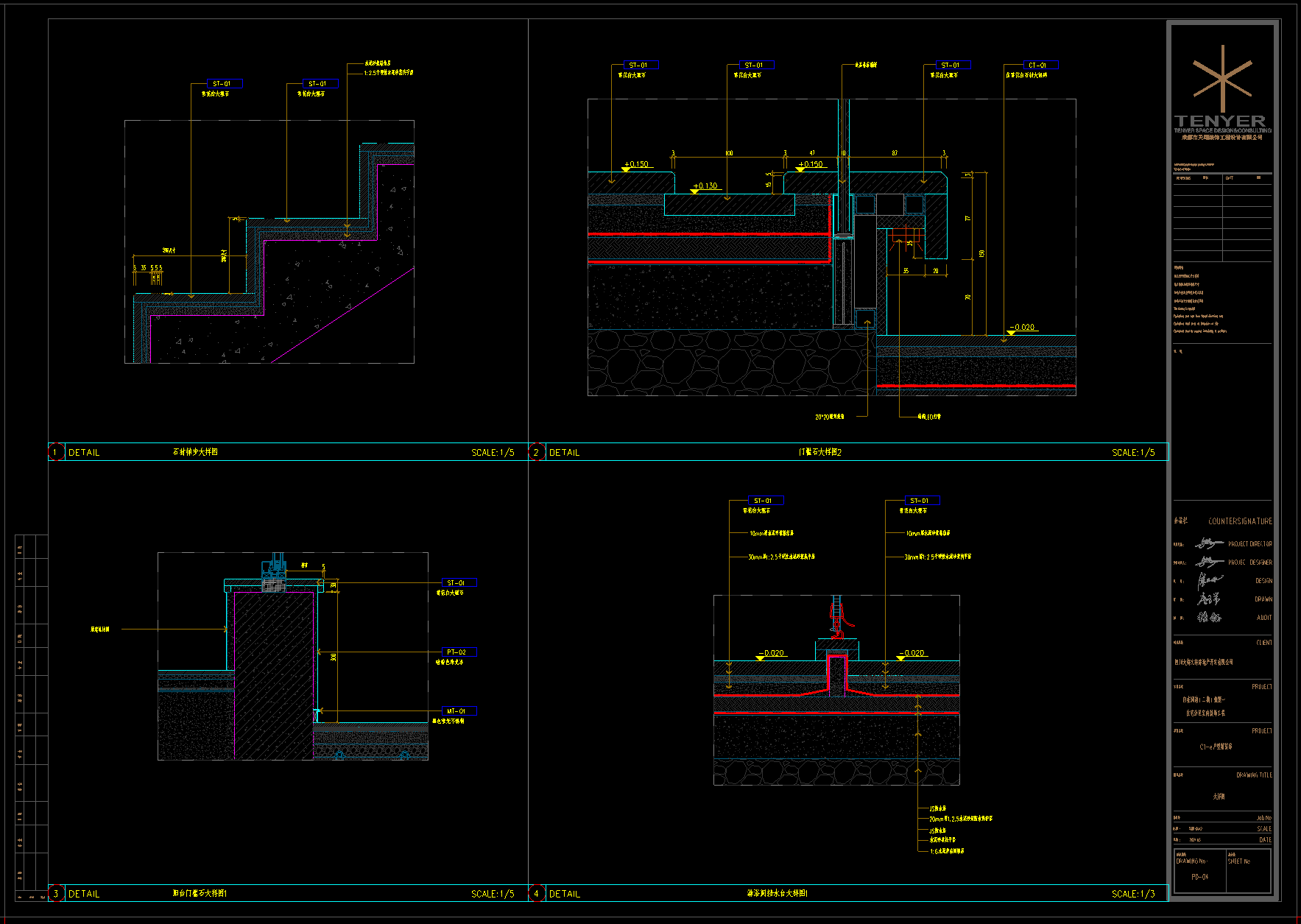Image resolution: width=1301 pixels, height=924 pixels.
Task: Click the DETAIL label of detail 4
Action: coord(565,894)
